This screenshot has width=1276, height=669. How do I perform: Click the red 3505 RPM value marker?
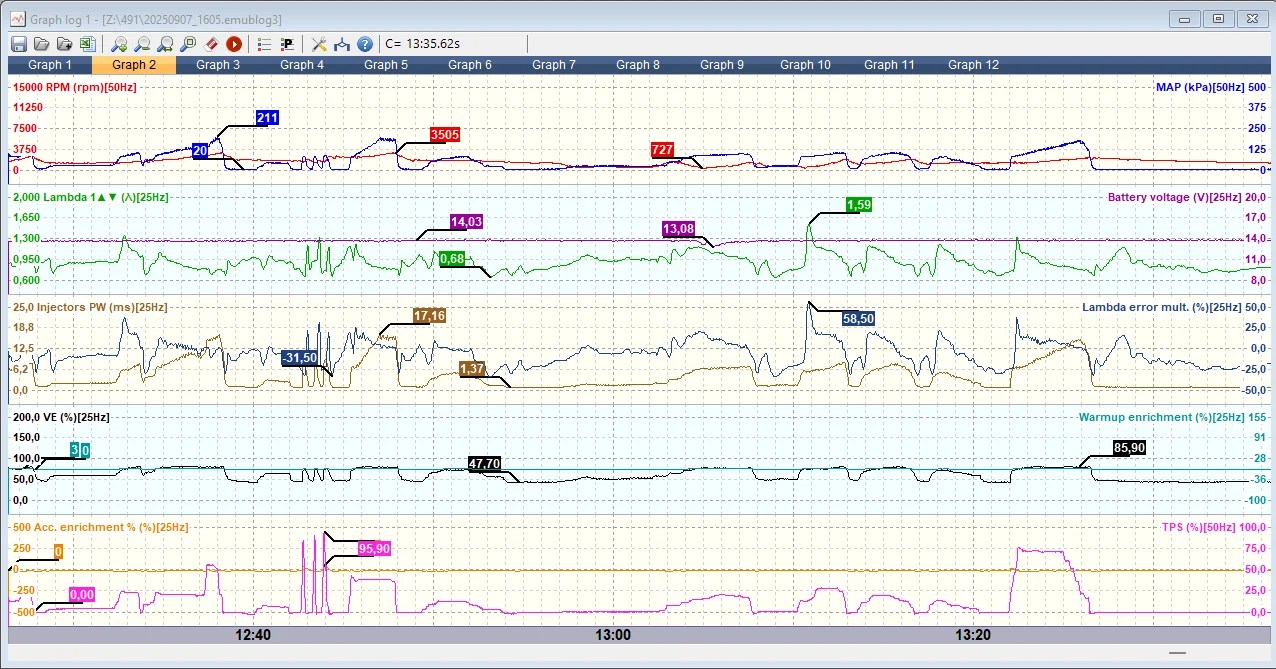click(x=445, y=134)
